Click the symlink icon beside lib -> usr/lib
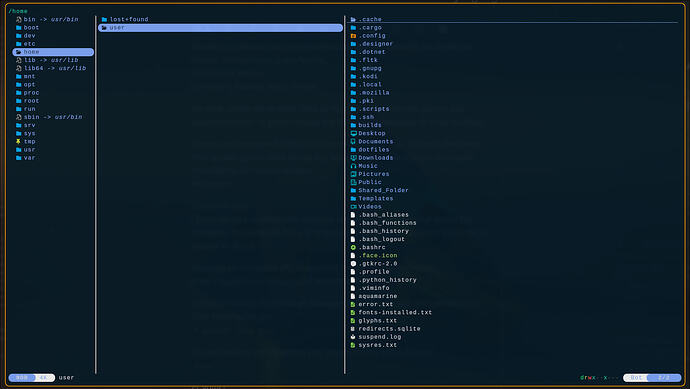 18,60
